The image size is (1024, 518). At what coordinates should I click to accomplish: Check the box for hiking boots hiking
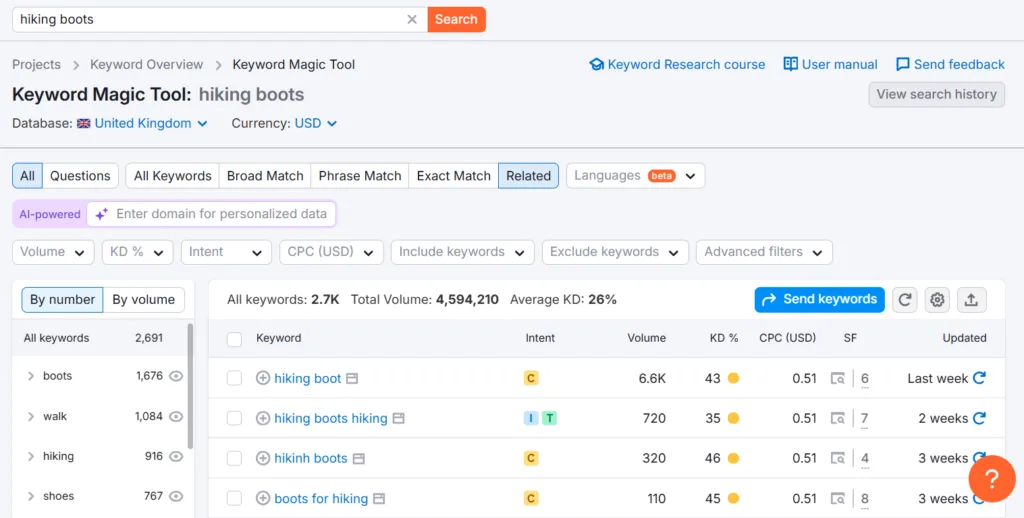(234, 419)
